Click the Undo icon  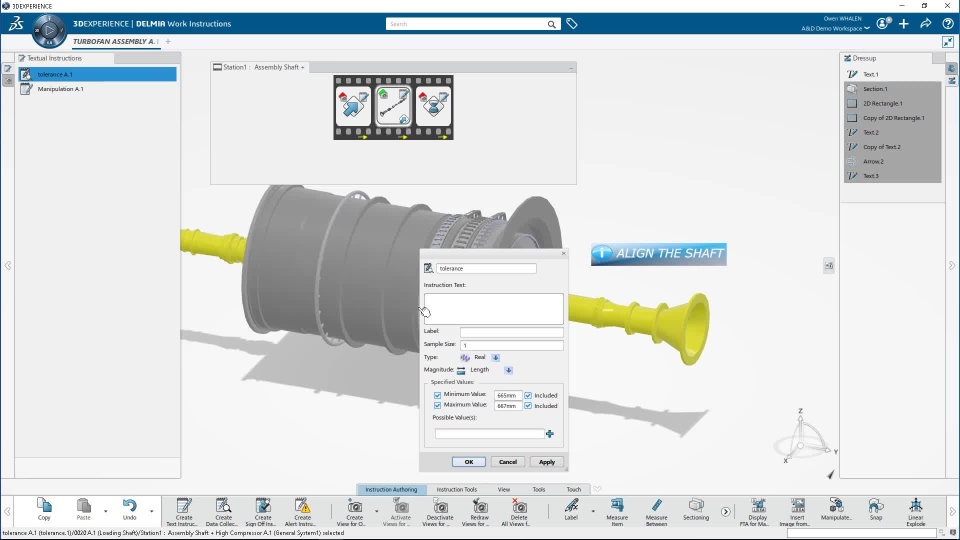(129, 506)
